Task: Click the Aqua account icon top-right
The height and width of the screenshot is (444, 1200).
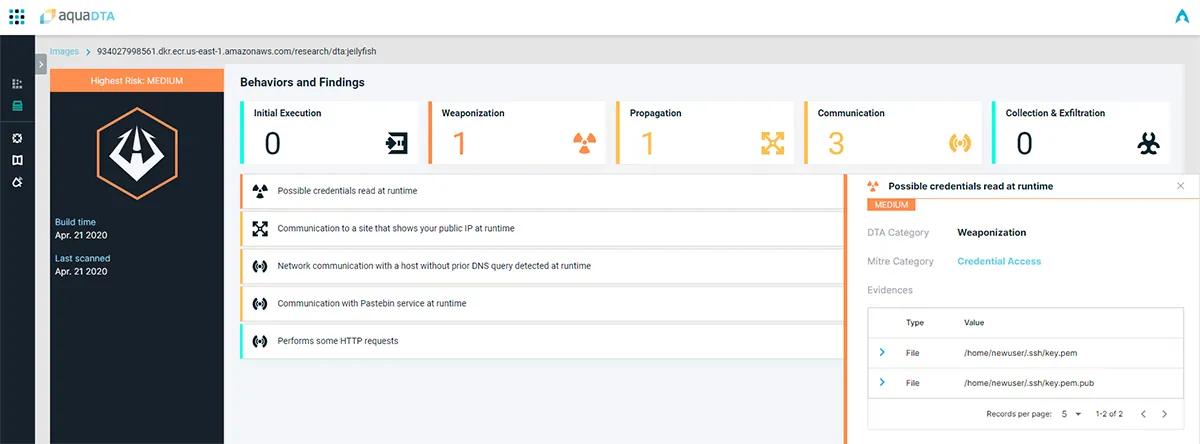Action: tap(1182, 17)
